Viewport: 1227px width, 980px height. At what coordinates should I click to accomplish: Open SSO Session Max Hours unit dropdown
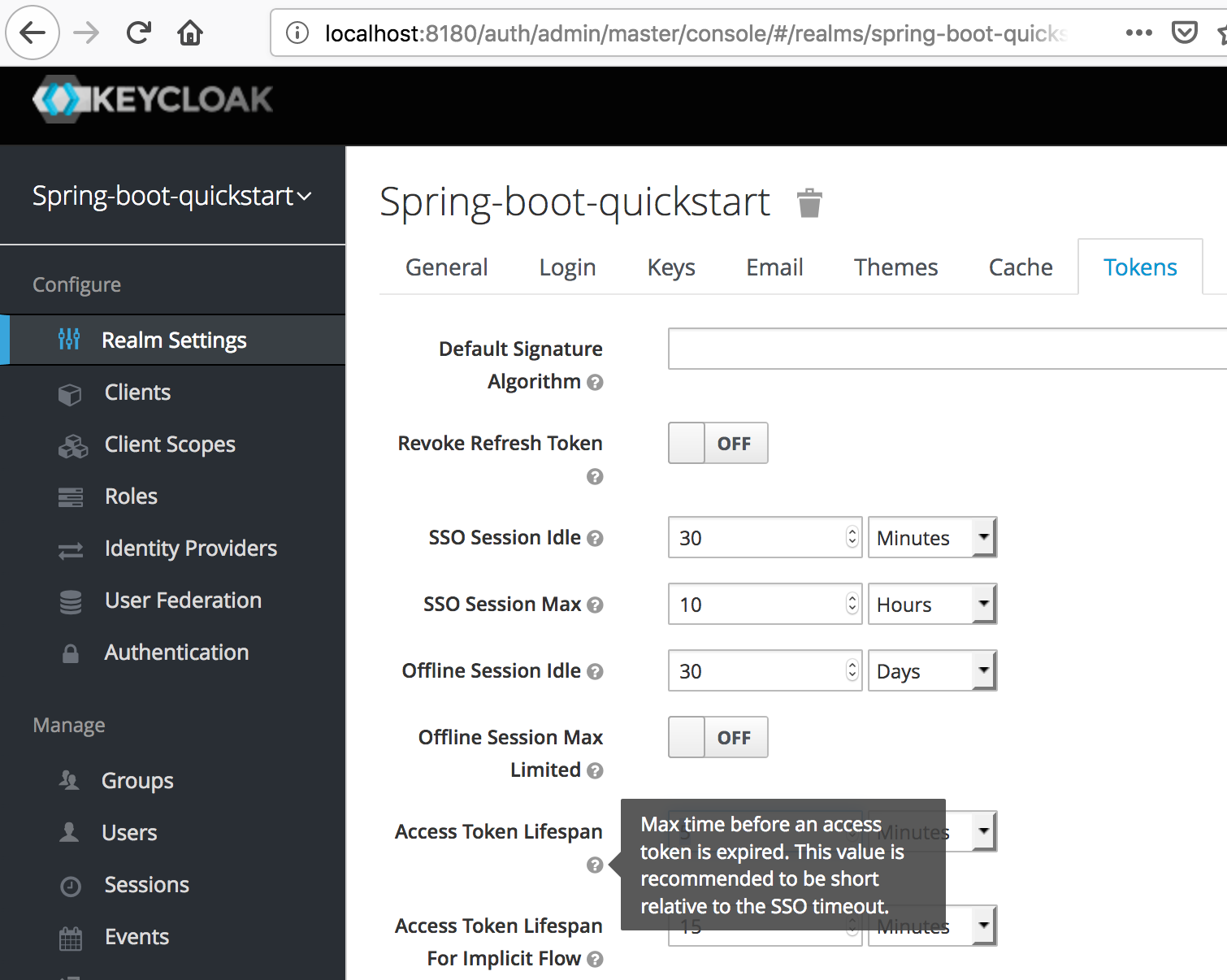pyautogui.click(x=932, y=604)
